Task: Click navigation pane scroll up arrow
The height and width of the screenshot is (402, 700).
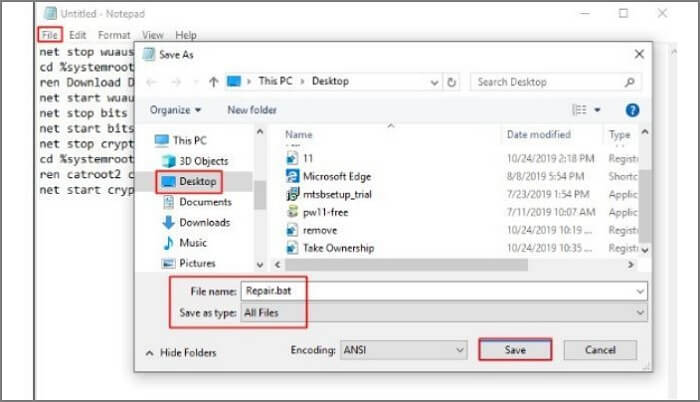Action: [260, 132]
